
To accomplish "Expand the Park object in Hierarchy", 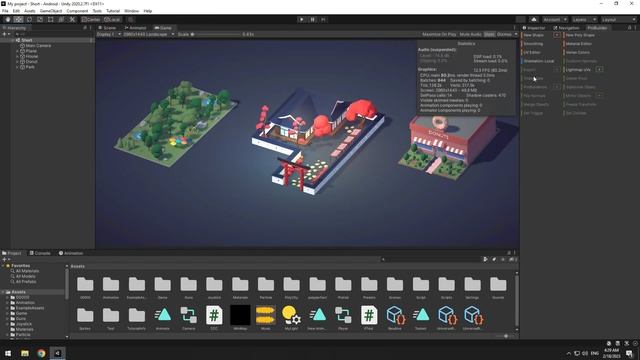I will (x=17, y=67).
